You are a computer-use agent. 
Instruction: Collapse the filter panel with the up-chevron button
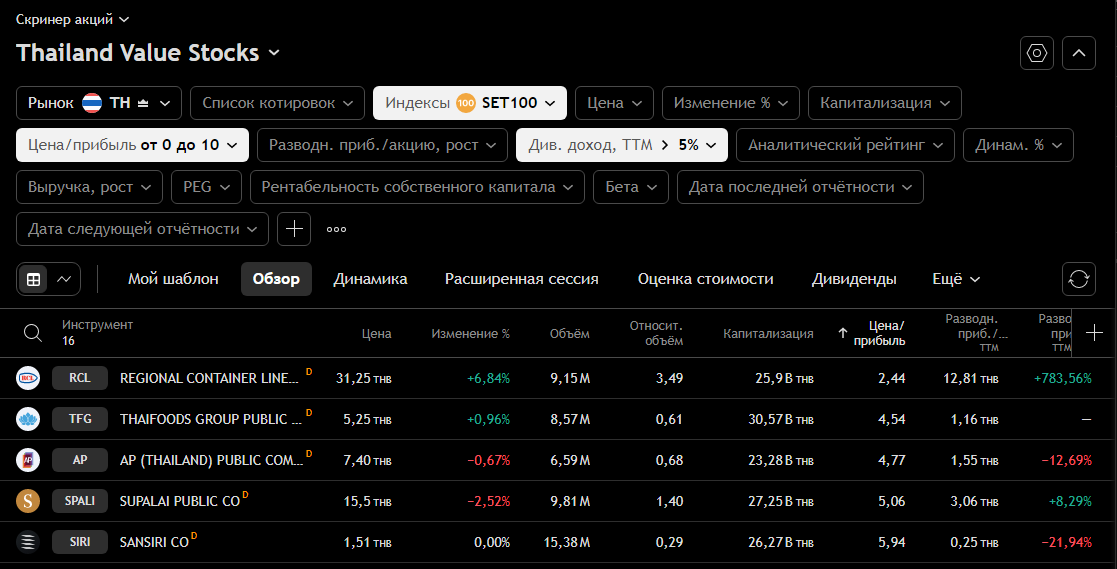[x=1079, y=53]
